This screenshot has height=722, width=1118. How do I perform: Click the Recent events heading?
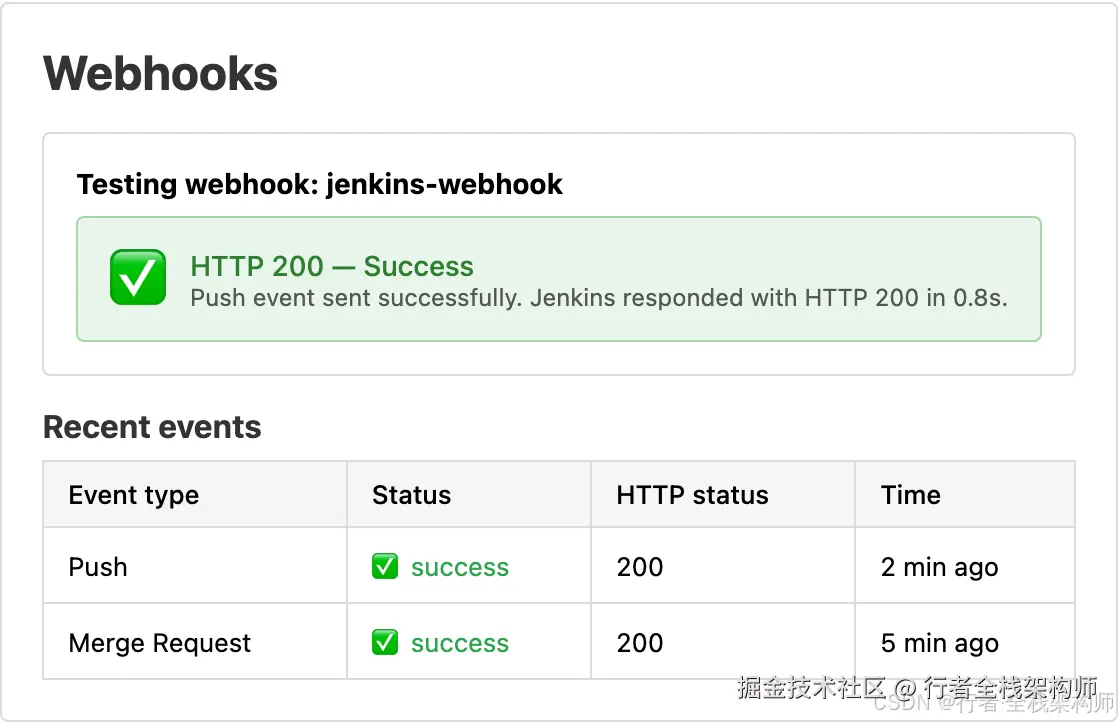(152, 427)
